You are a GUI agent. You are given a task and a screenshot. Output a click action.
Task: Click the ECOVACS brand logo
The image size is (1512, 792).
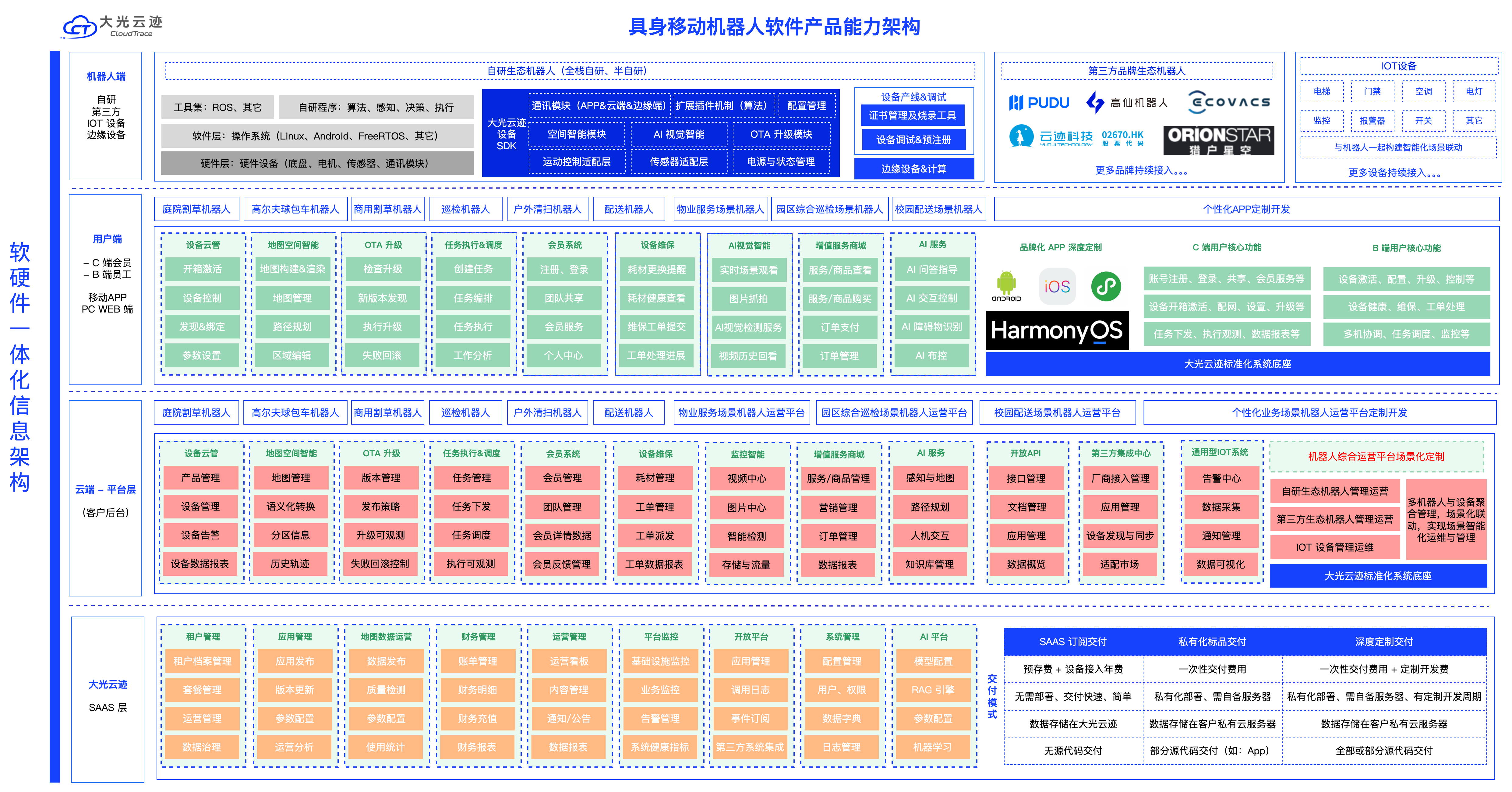click(1228, 102)
